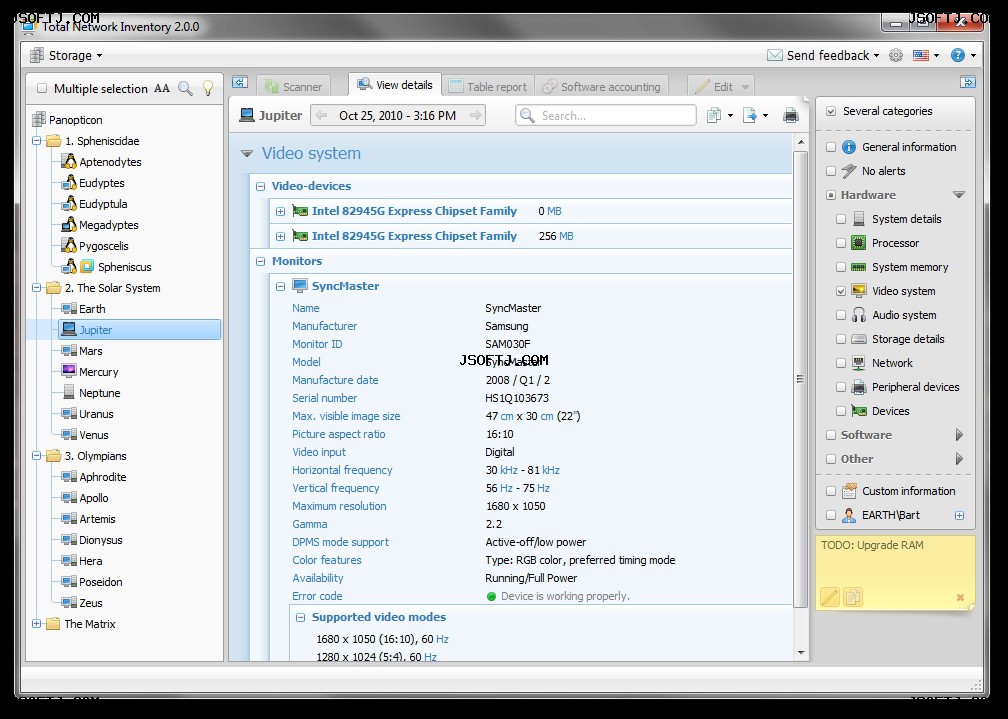Click the blue help question icon
Viewport: 1008px width, 719px height.
[x=958, y=55]
